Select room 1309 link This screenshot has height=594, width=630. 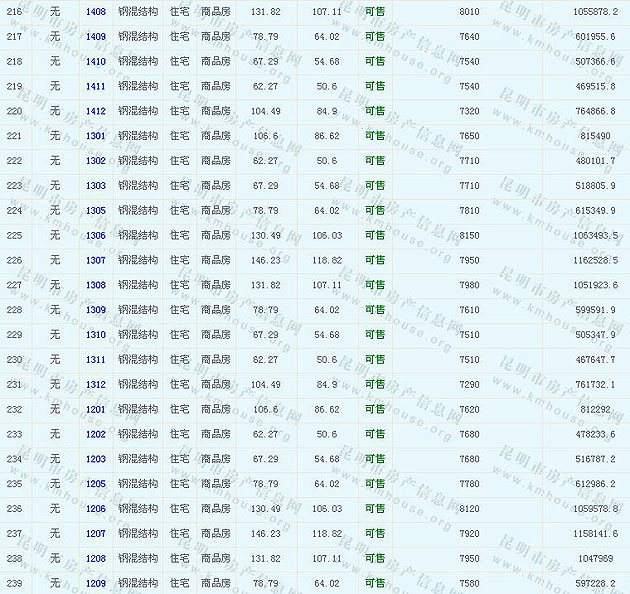95,310
